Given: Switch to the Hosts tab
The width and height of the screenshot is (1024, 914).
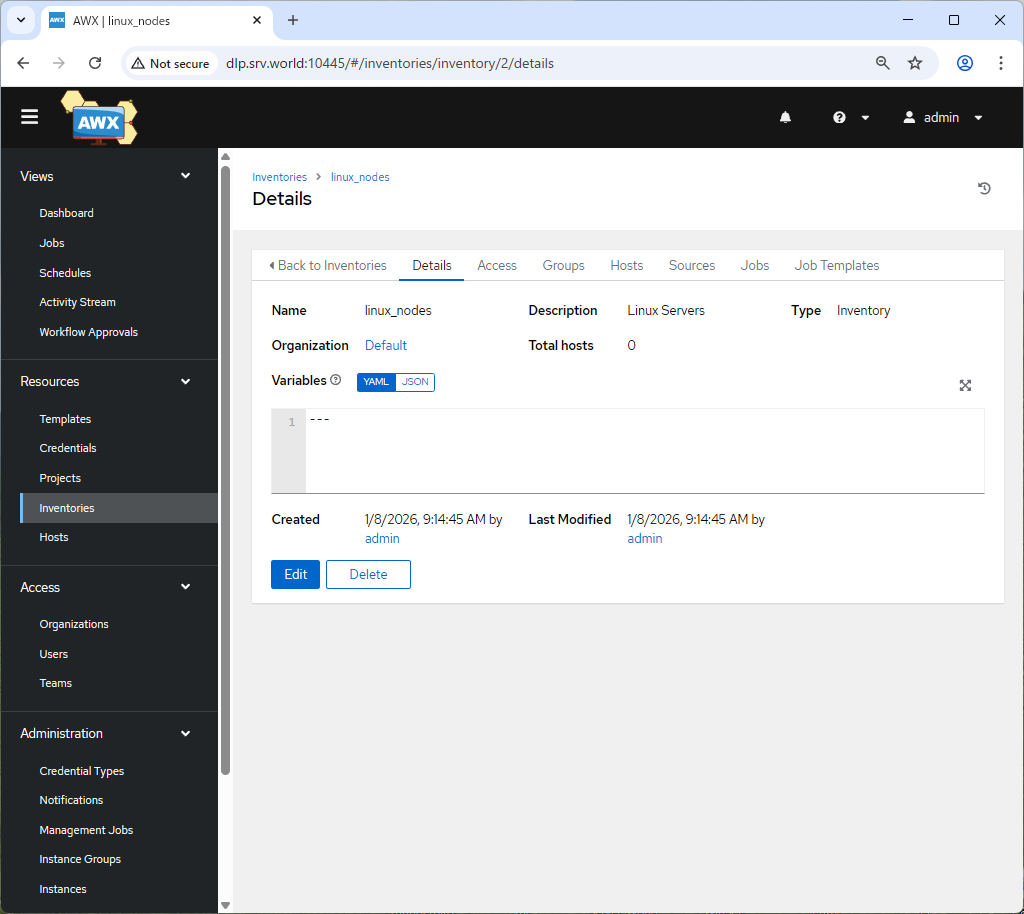Looking at the screenshot, I should coord(626,265).
